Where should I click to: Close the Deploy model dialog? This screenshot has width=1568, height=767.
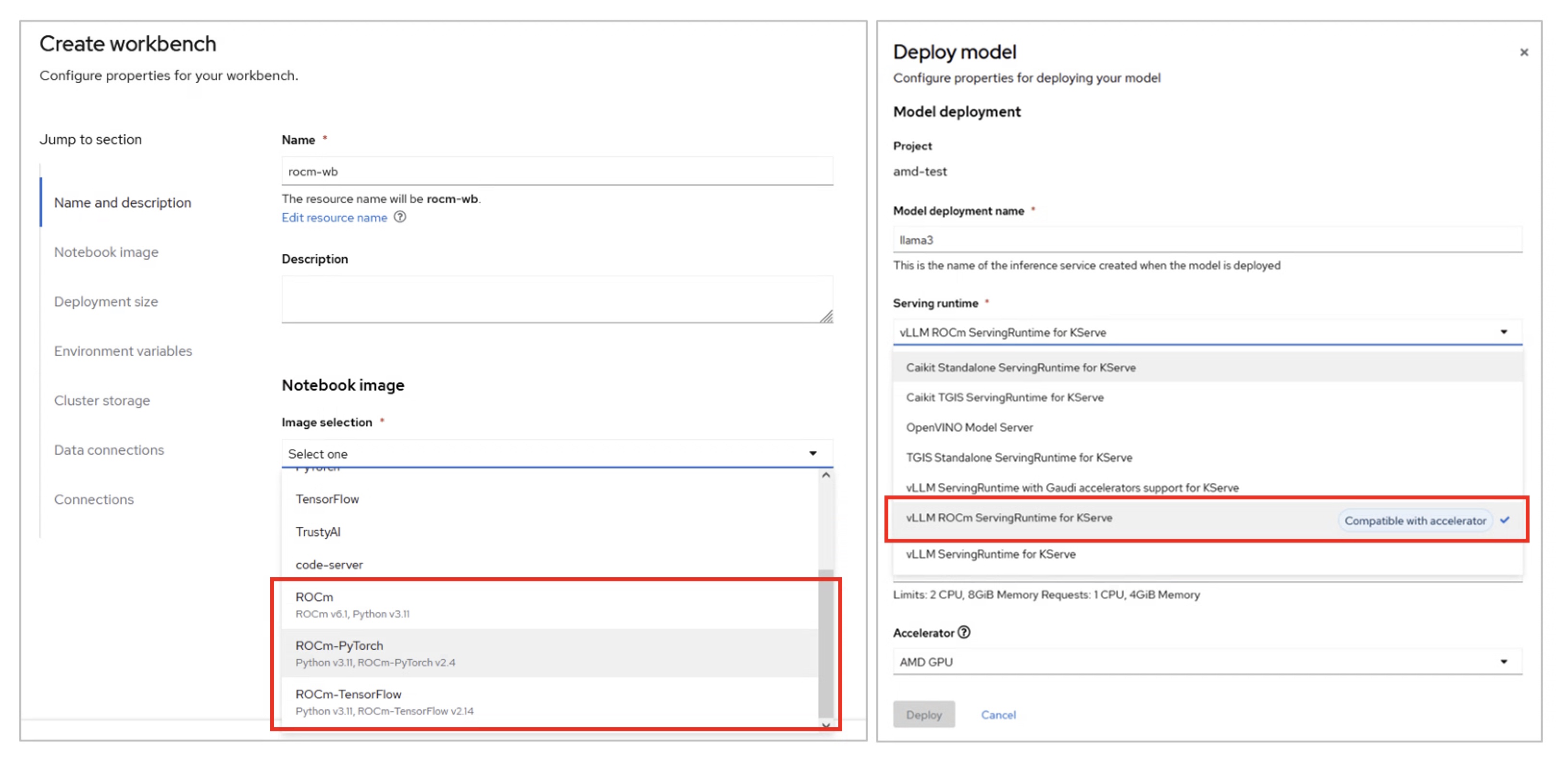1524,52
